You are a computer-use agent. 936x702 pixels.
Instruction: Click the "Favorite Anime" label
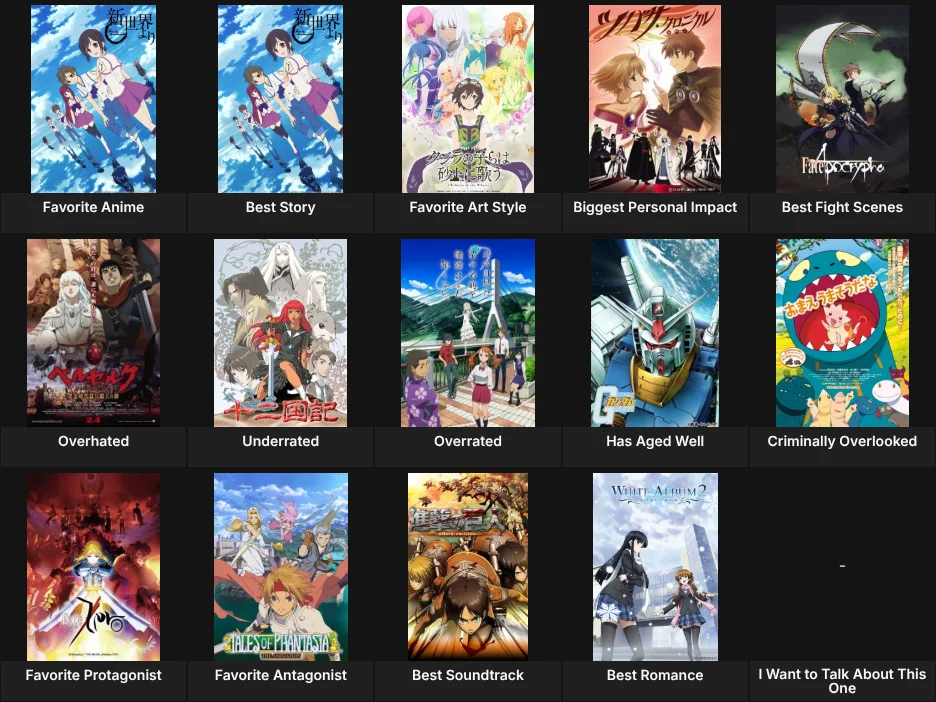point(93,207)
